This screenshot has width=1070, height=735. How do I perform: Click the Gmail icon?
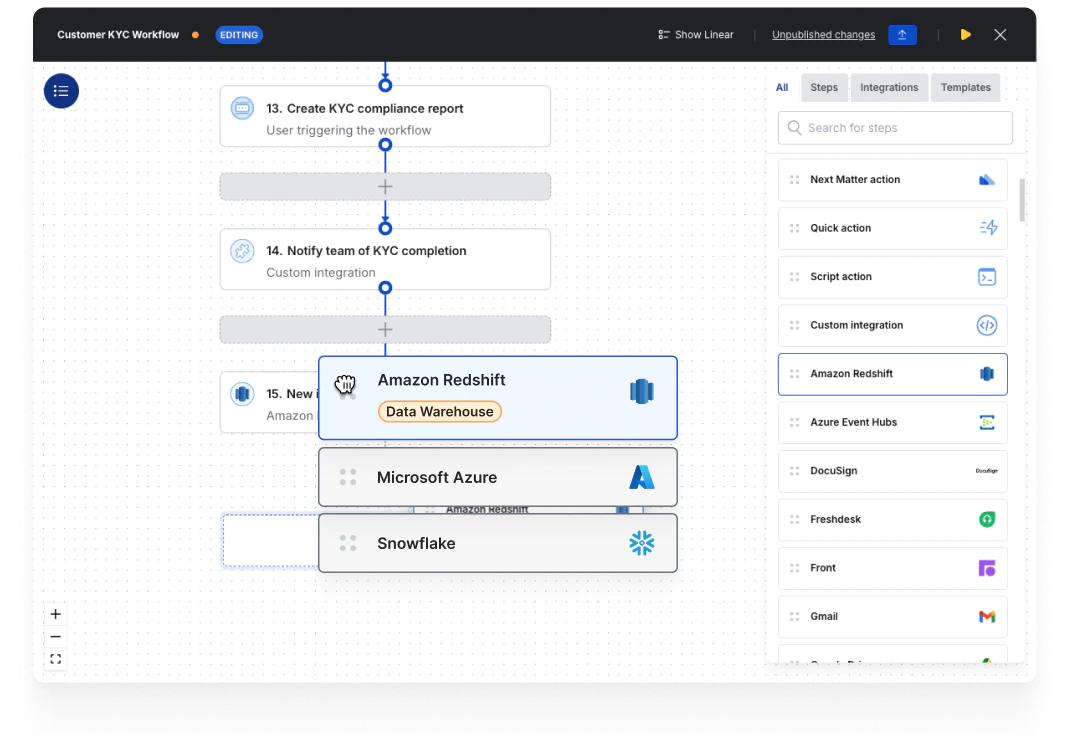[987, 616]
